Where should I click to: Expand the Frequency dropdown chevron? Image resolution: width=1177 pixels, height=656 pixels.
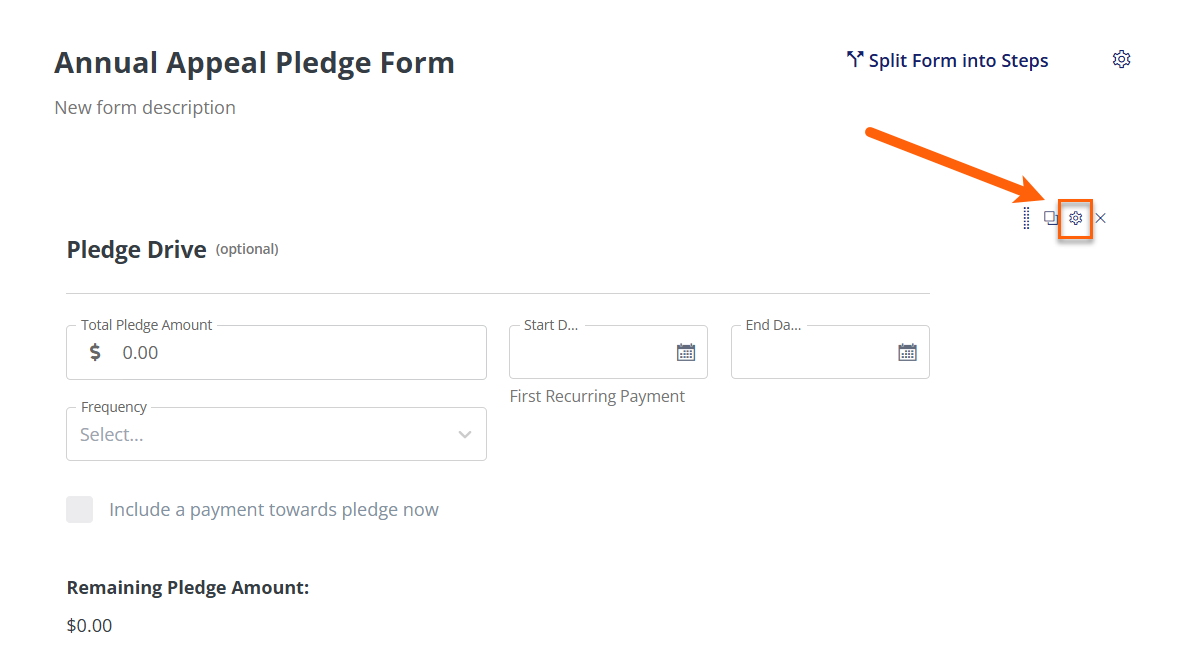465,434
